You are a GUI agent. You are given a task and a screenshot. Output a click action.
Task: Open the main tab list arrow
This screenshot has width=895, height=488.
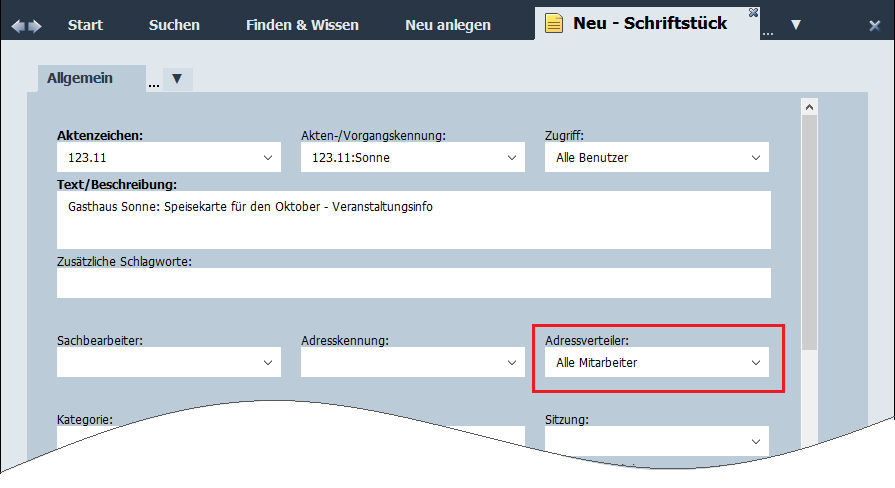point(796,25)
